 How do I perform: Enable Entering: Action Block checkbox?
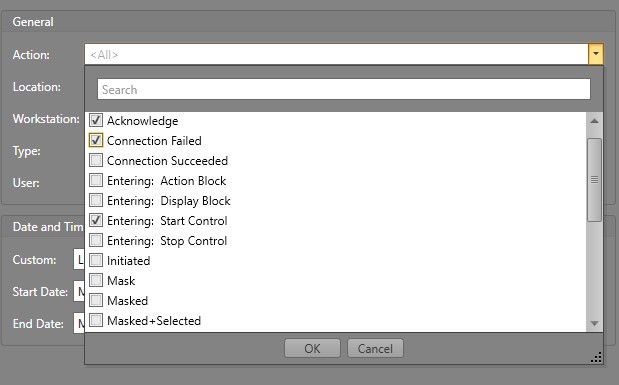(x=96, y=180)
